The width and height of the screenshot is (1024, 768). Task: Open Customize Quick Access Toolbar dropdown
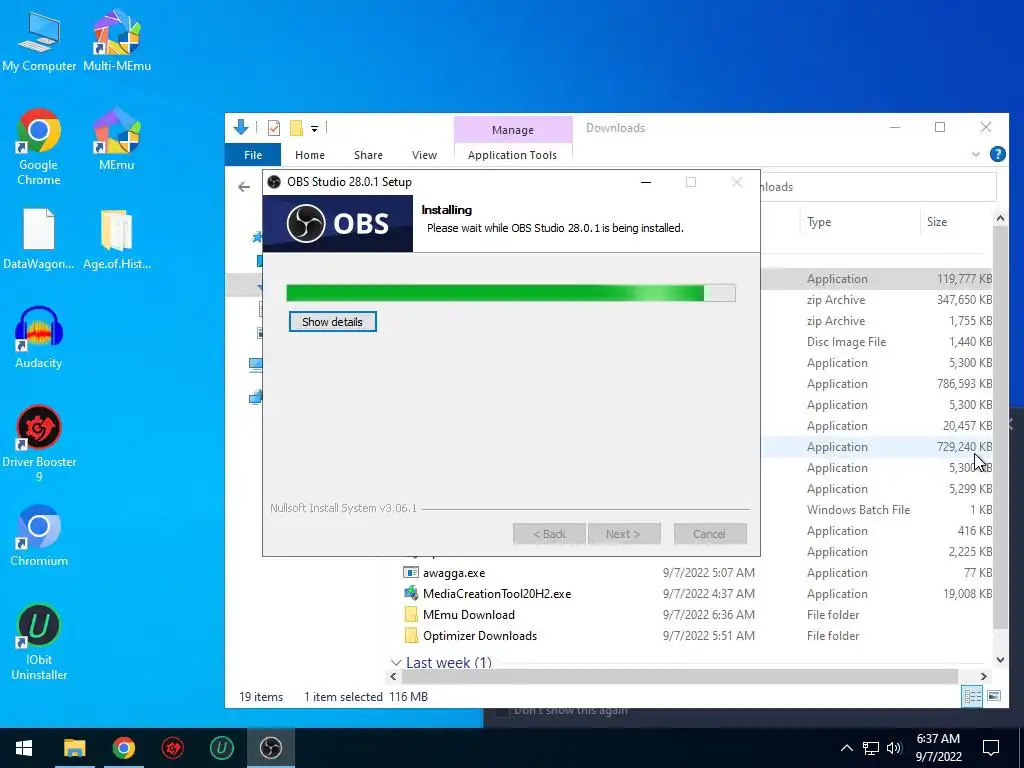click(x=314, y=129)
